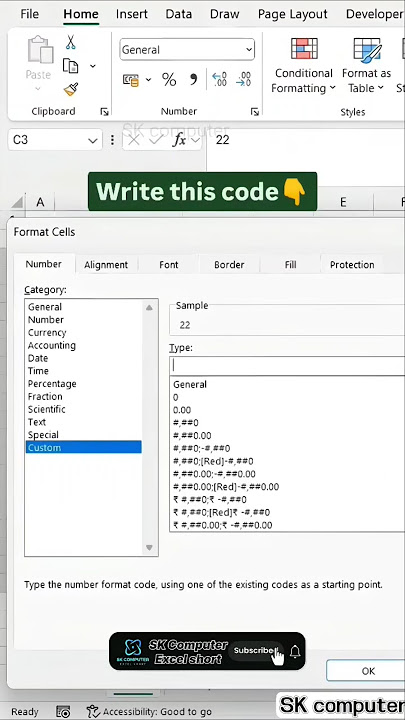Click the Cut scissors icon
The width and height of the screenshot is (405, 720).
pos(70,42)
